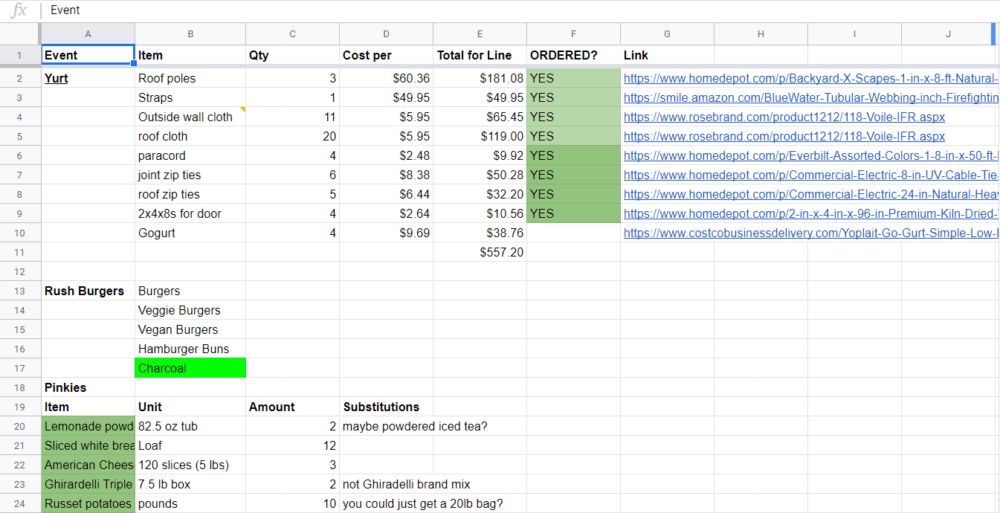This screenshot has width=1000, height=513.
Task: Select the Hamburger Buns cell
Action: tap(190, 349)
